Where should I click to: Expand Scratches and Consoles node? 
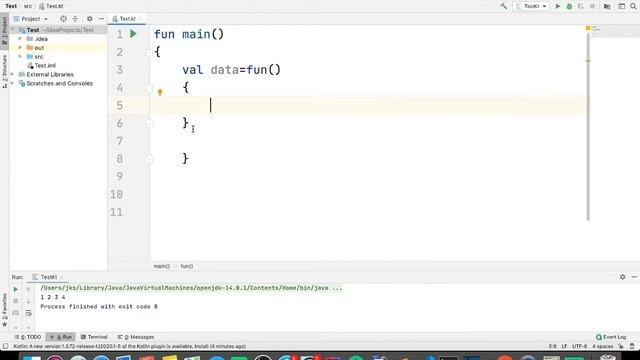13,83
